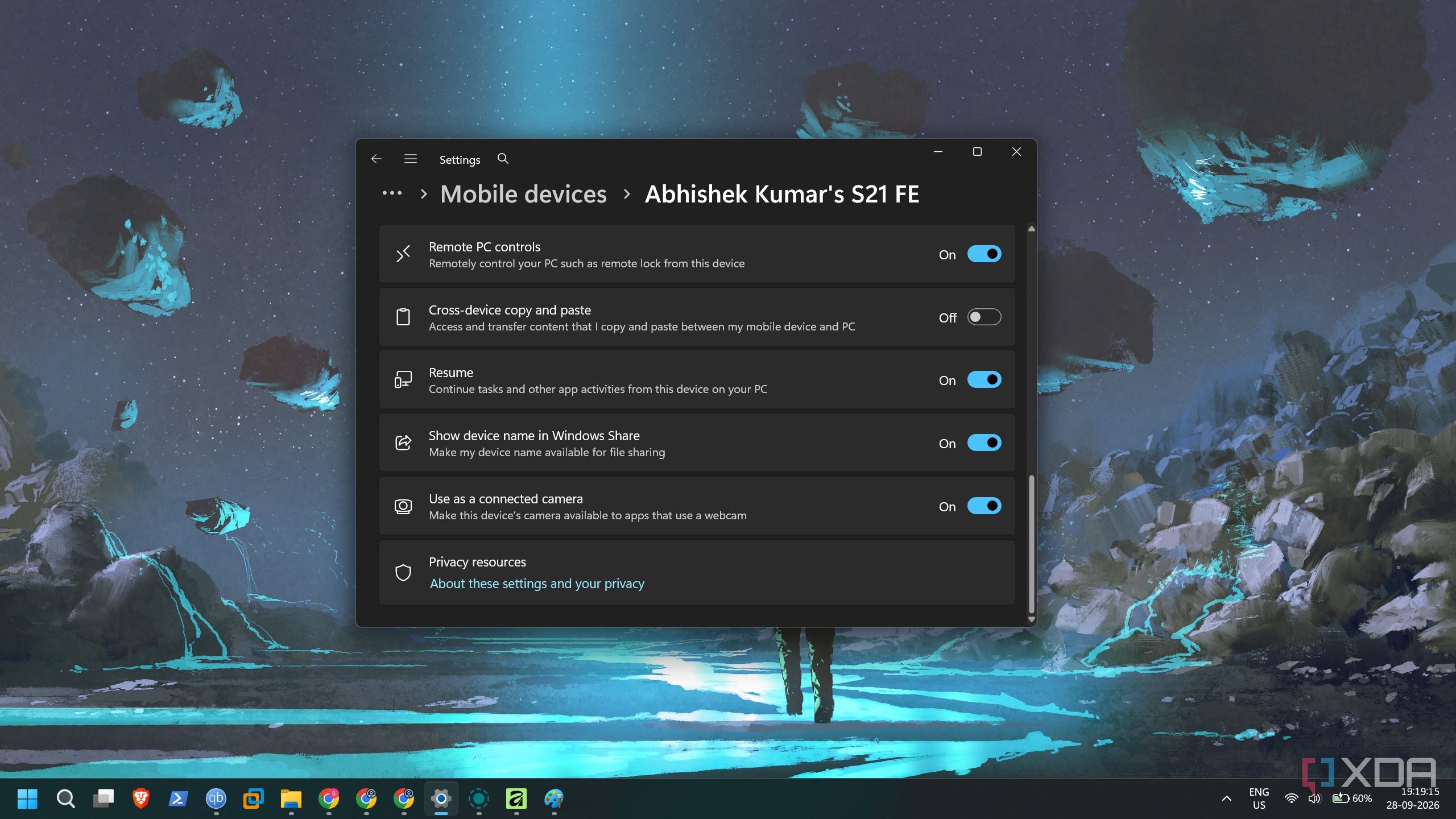1456x819 pixels.
Task: Click "Use as a connected camera" title
Action: click(x=506, y=499)
